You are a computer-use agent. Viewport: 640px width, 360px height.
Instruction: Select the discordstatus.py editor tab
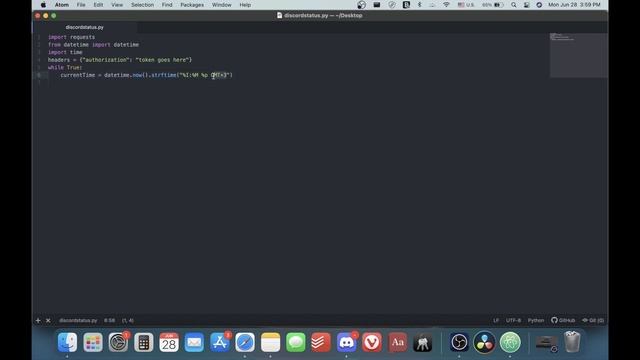pyautogui.click(x=84, y=27)
